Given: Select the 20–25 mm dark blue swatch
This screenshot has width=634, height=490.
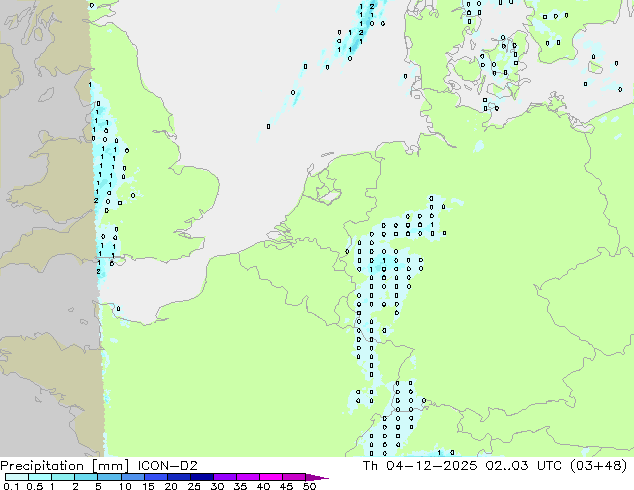Looking at the screenshot, I should coord(178,477).
